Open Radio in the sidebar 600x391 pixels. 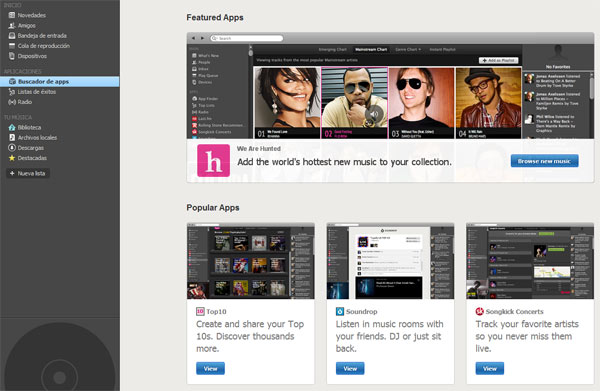tap(20, 102)
